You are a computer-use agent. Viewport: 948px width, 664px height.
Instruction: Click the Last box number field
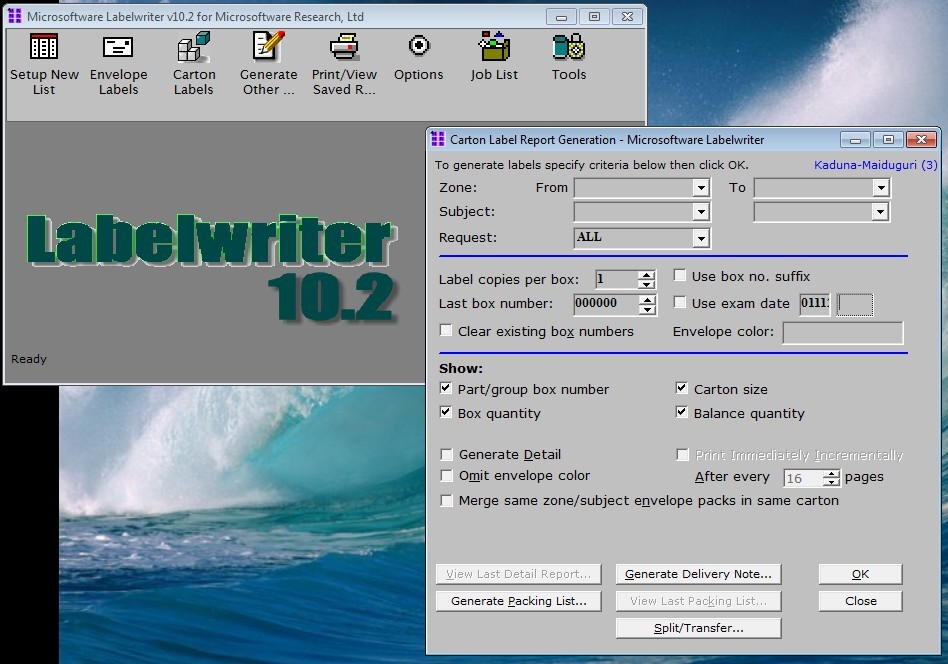click(x=605, y=304)
